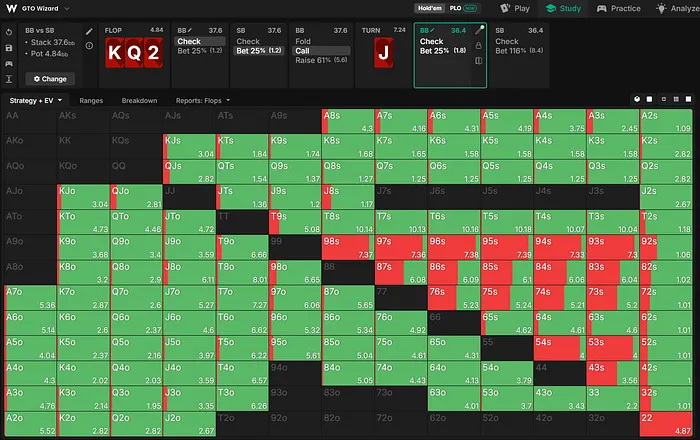Click the 98s hand cell in matrix

348,247
